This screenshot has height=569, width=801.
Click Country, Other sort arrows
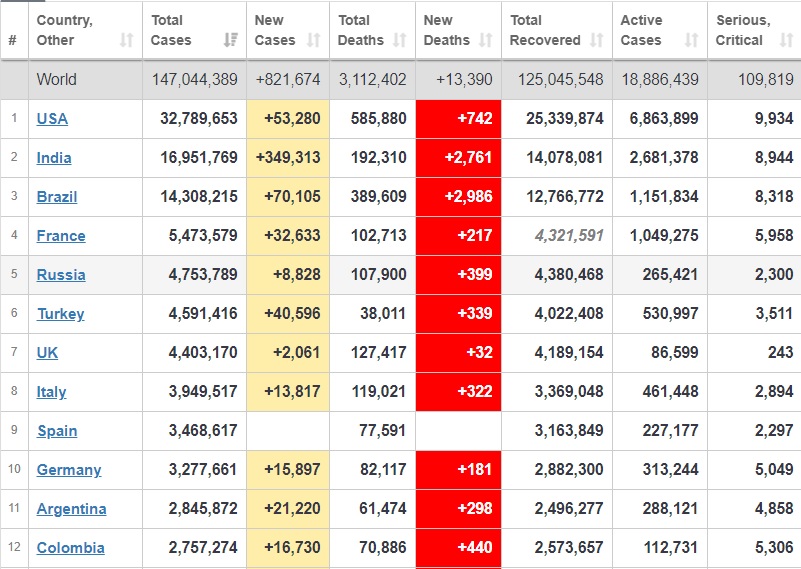click(x=126, y=41)
